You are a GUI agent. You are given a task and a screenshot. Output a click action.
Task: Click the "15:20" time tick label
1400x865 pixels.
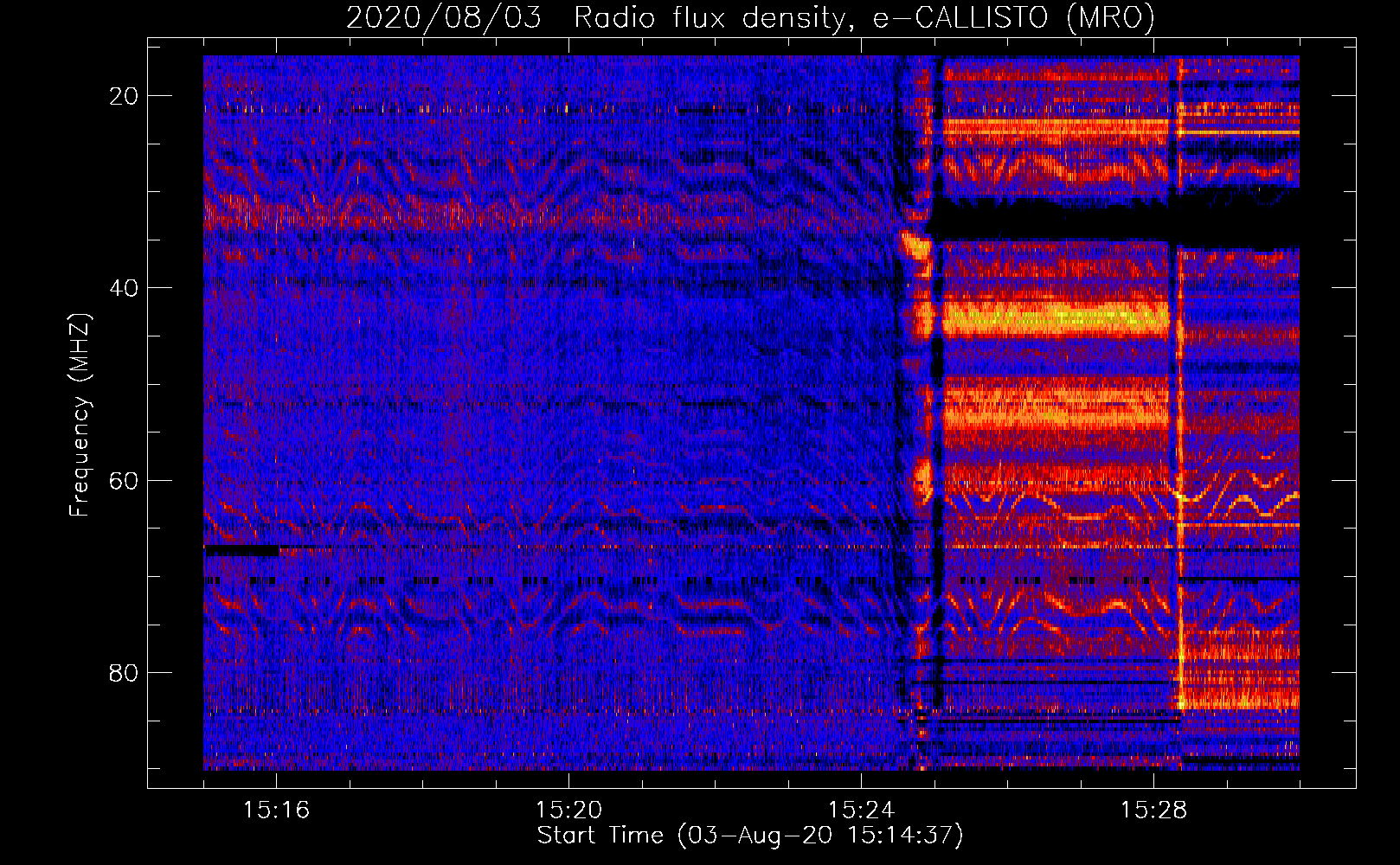pyautogui.click(x=568, y=811)
